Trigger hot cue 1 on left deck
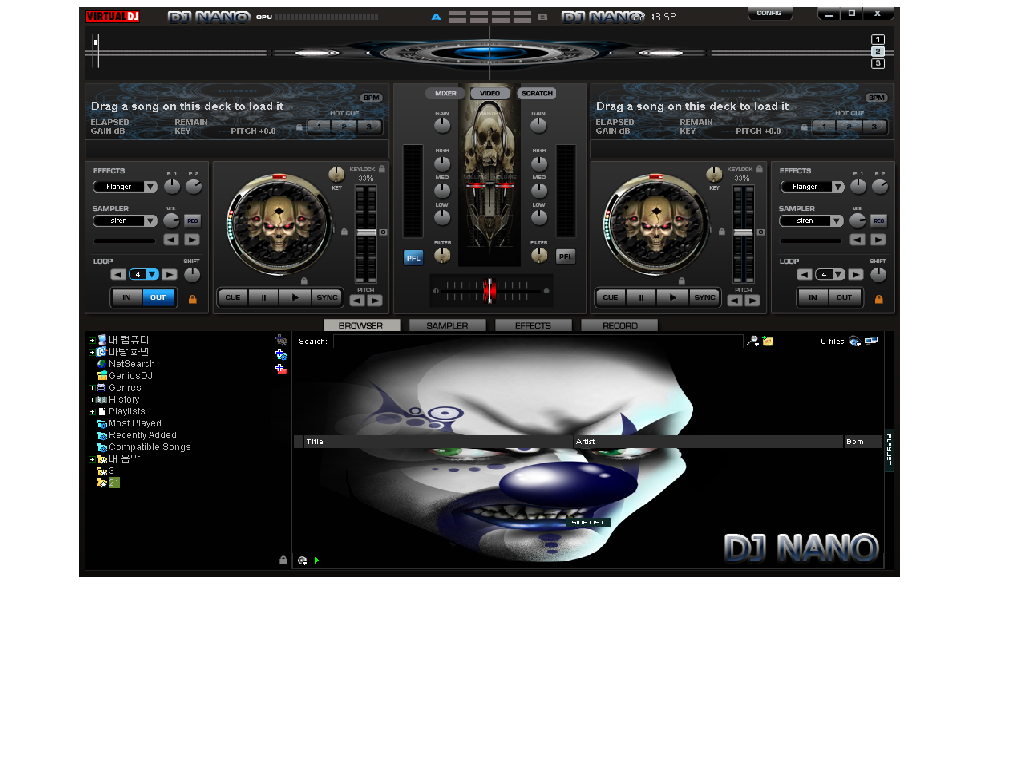Viewport: 1024px width, 768px height. click(x=319, y=127)
